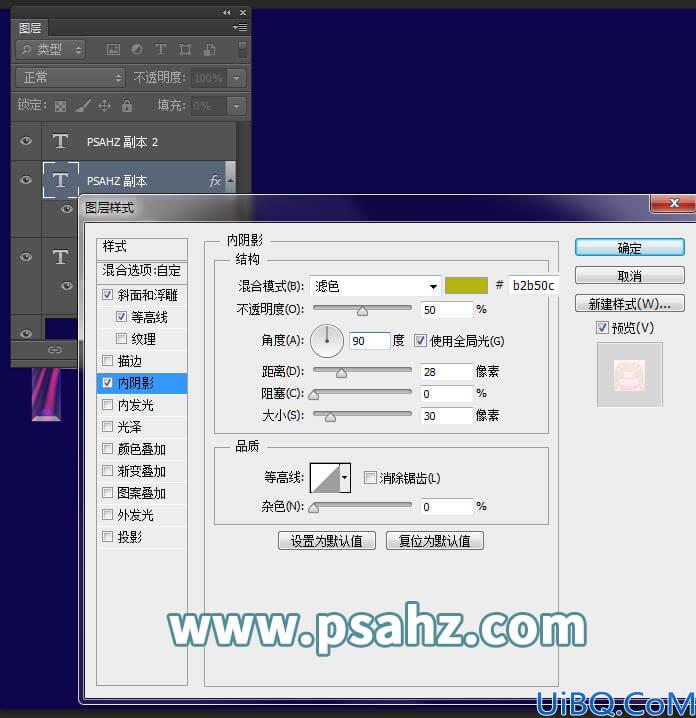
Task: Click lock position move icon
Action: (104, 106)
